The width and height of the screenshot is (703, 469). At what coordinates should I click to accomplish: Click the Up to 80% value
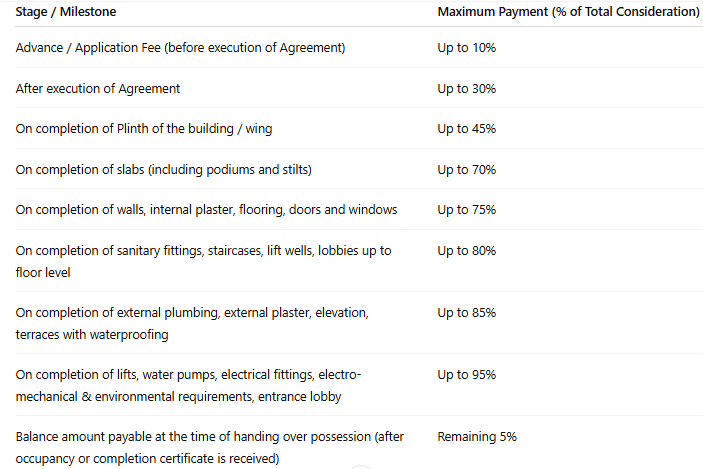466,251
